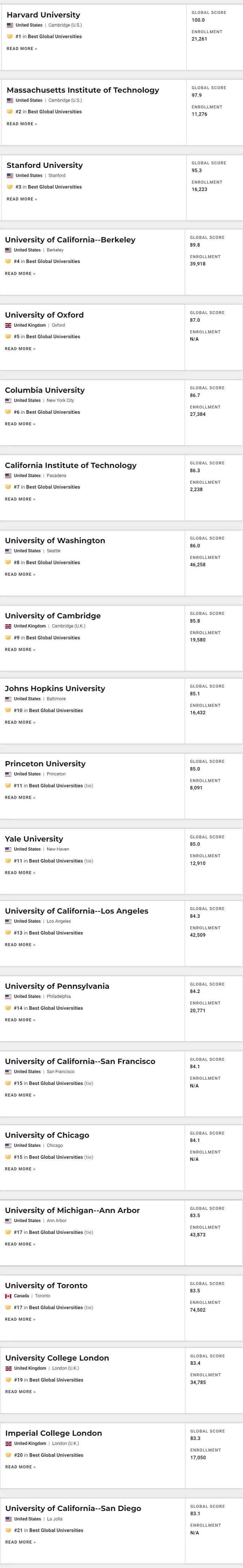Click the UK flag for Imperial College London
243x1568 pixels.
(8, 1443)
